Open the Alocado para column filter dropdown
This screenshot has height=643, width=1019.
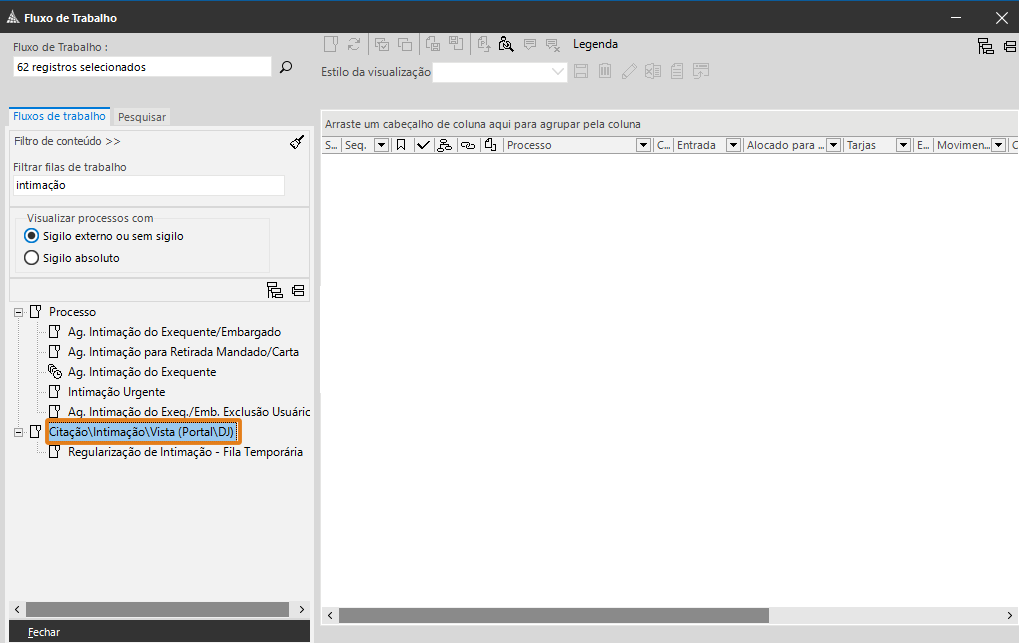pos(833,145)
